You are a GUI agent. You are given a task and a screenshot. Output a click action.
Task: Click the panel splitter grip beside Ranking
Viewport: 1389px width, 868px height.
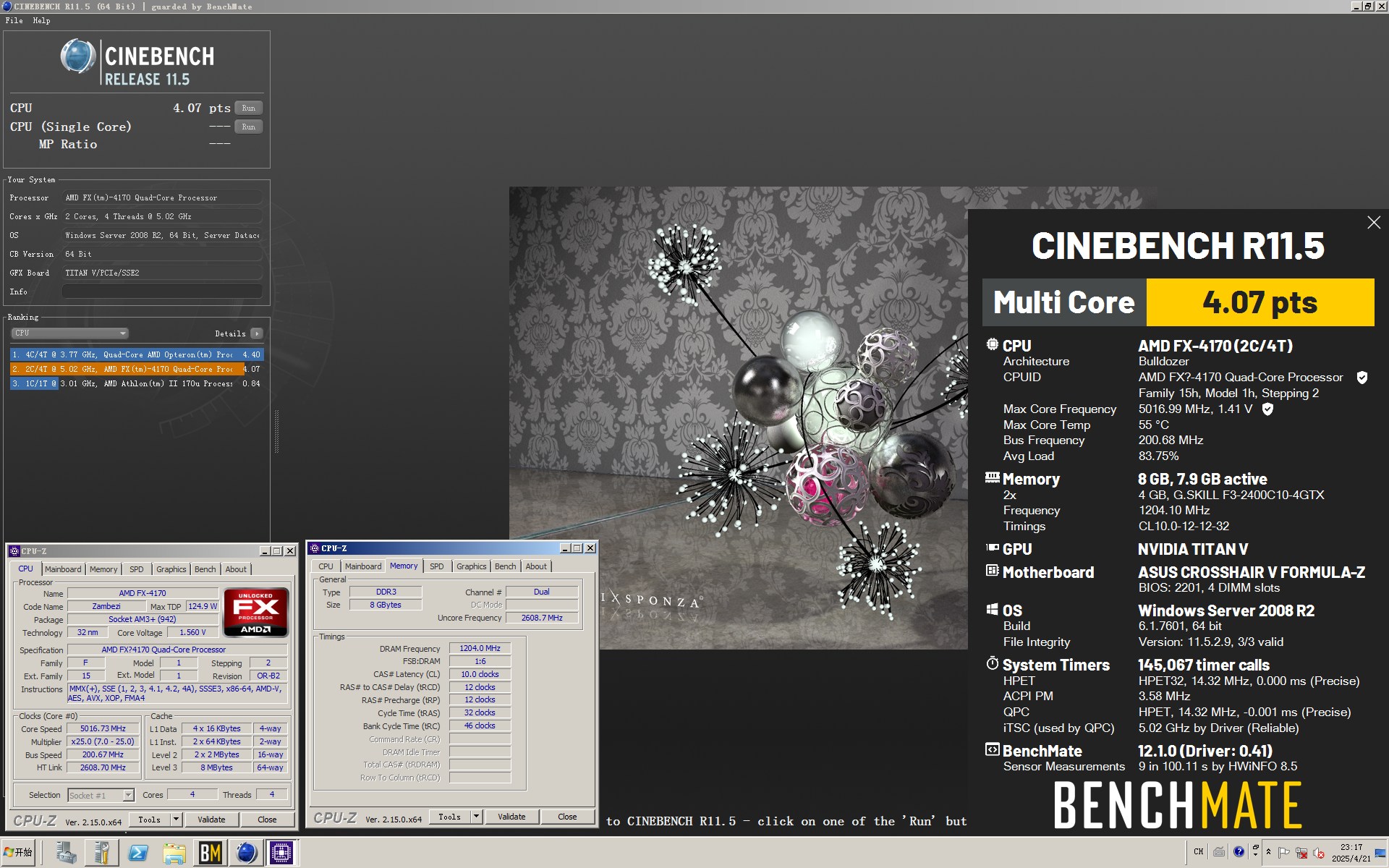click(276, 432)
